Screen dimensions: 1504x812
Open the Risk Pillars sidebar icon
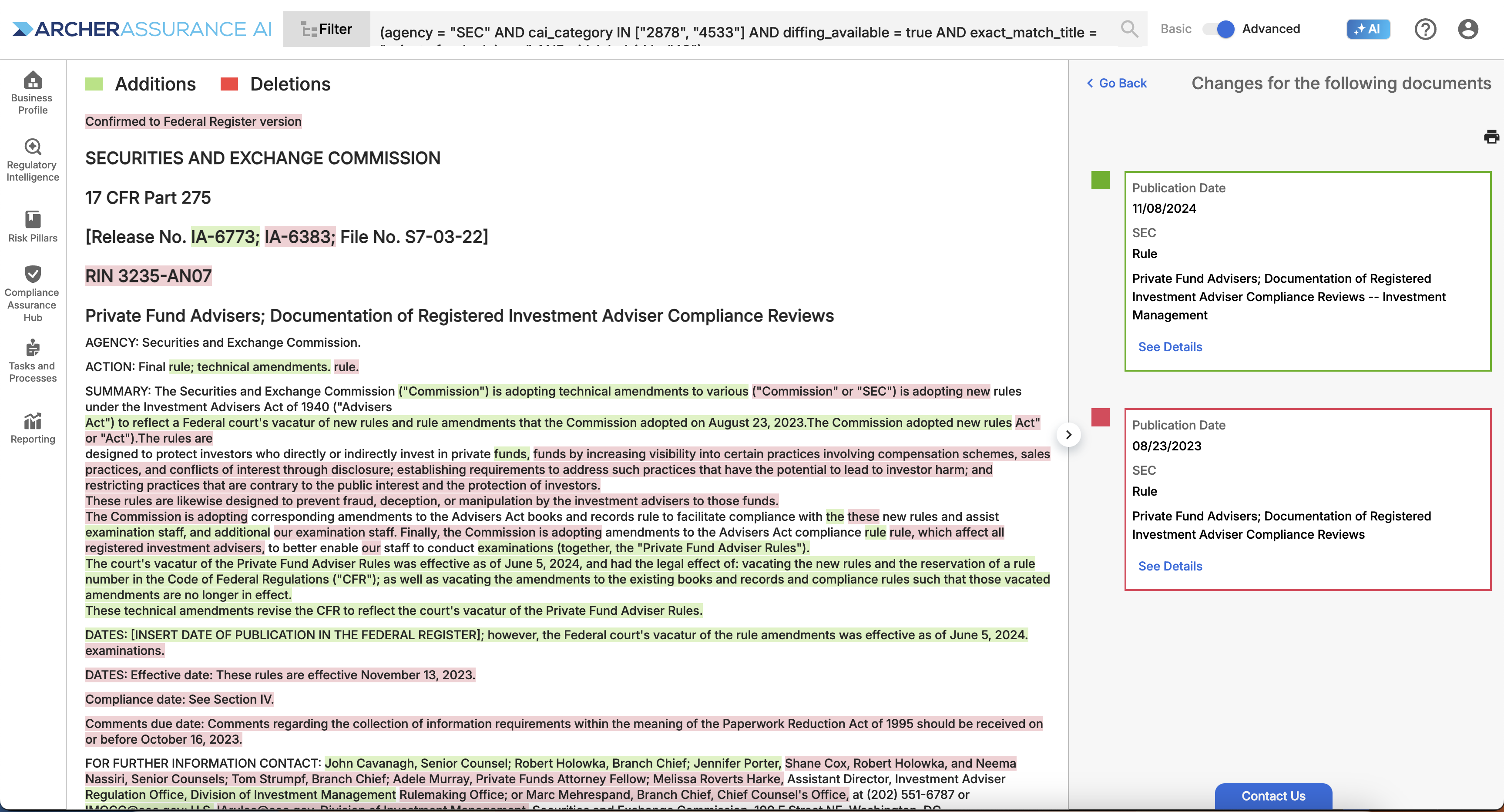pos(33,219)
